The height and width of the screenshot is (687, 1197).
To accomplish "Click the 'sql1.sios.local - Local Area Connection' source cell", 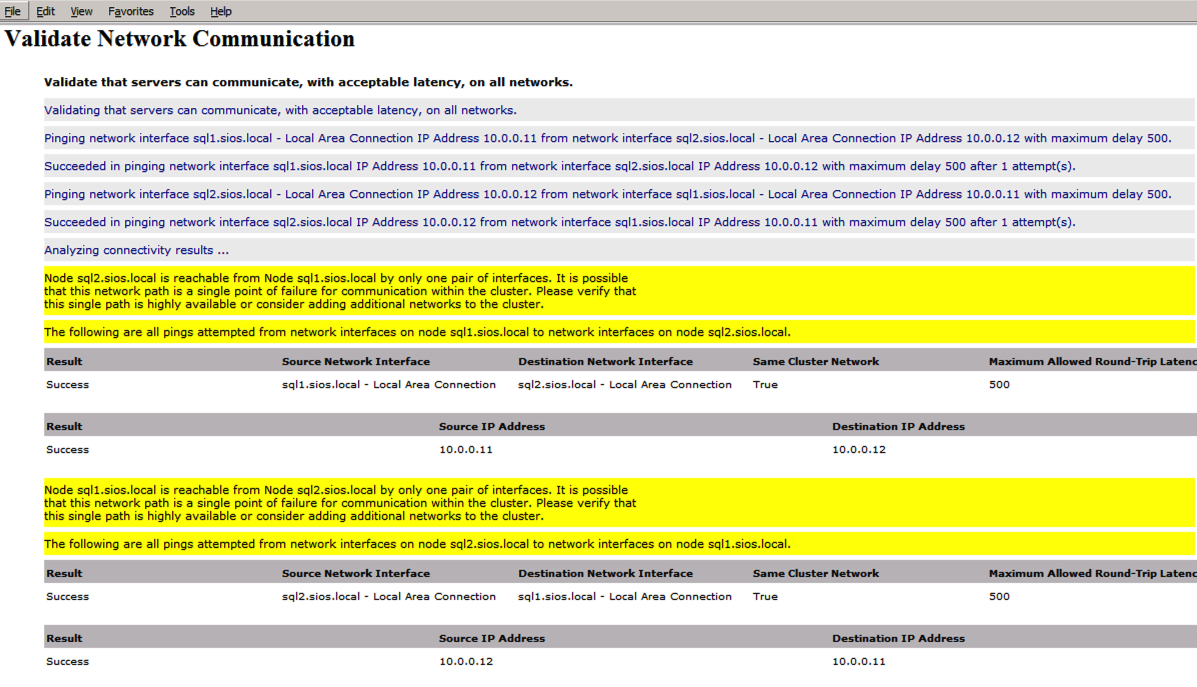I will tap(388, 384).
